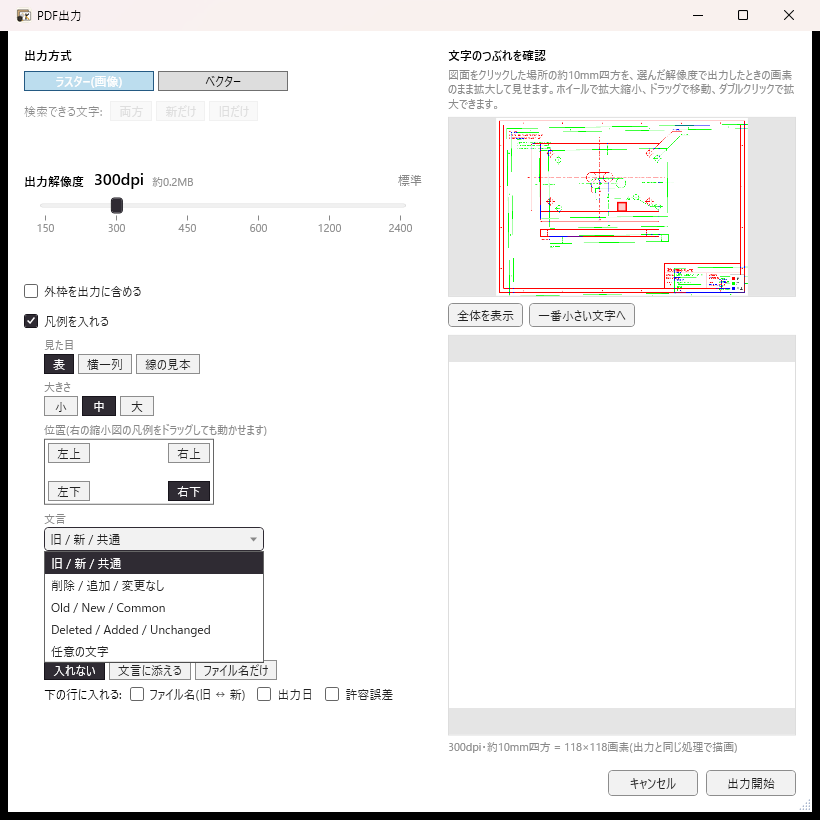Select ラスター(画像) output method
820x820 pixels.
89,81
